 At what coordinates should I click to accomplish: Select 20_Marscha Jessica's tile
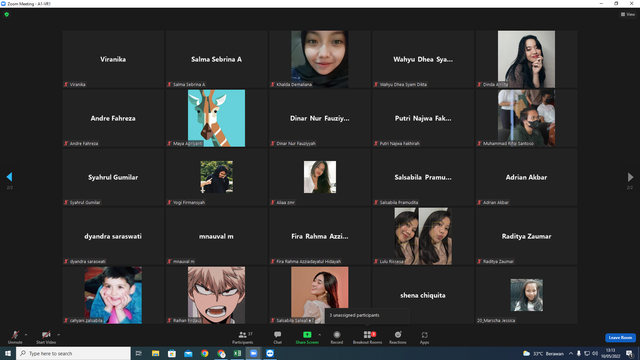pos(526,295)
